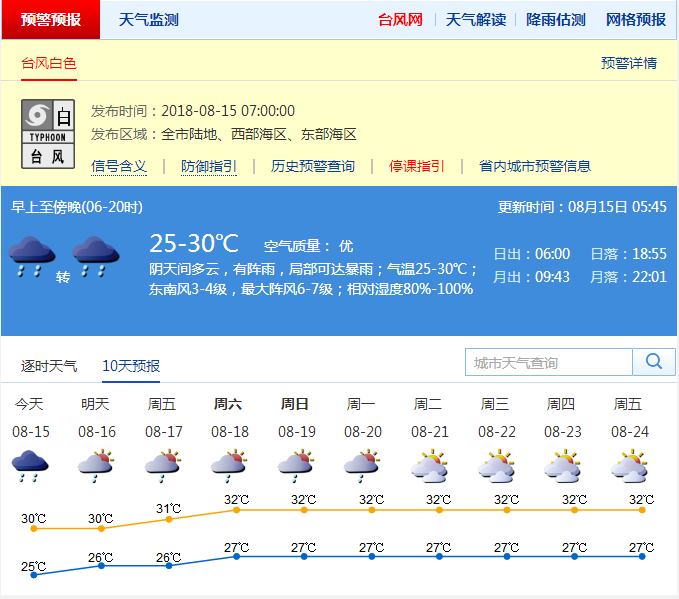Image resolution: width=679 pixels, height=599 pixels.
Task: Open the 天气解读 link
Action: click(475, 20)
